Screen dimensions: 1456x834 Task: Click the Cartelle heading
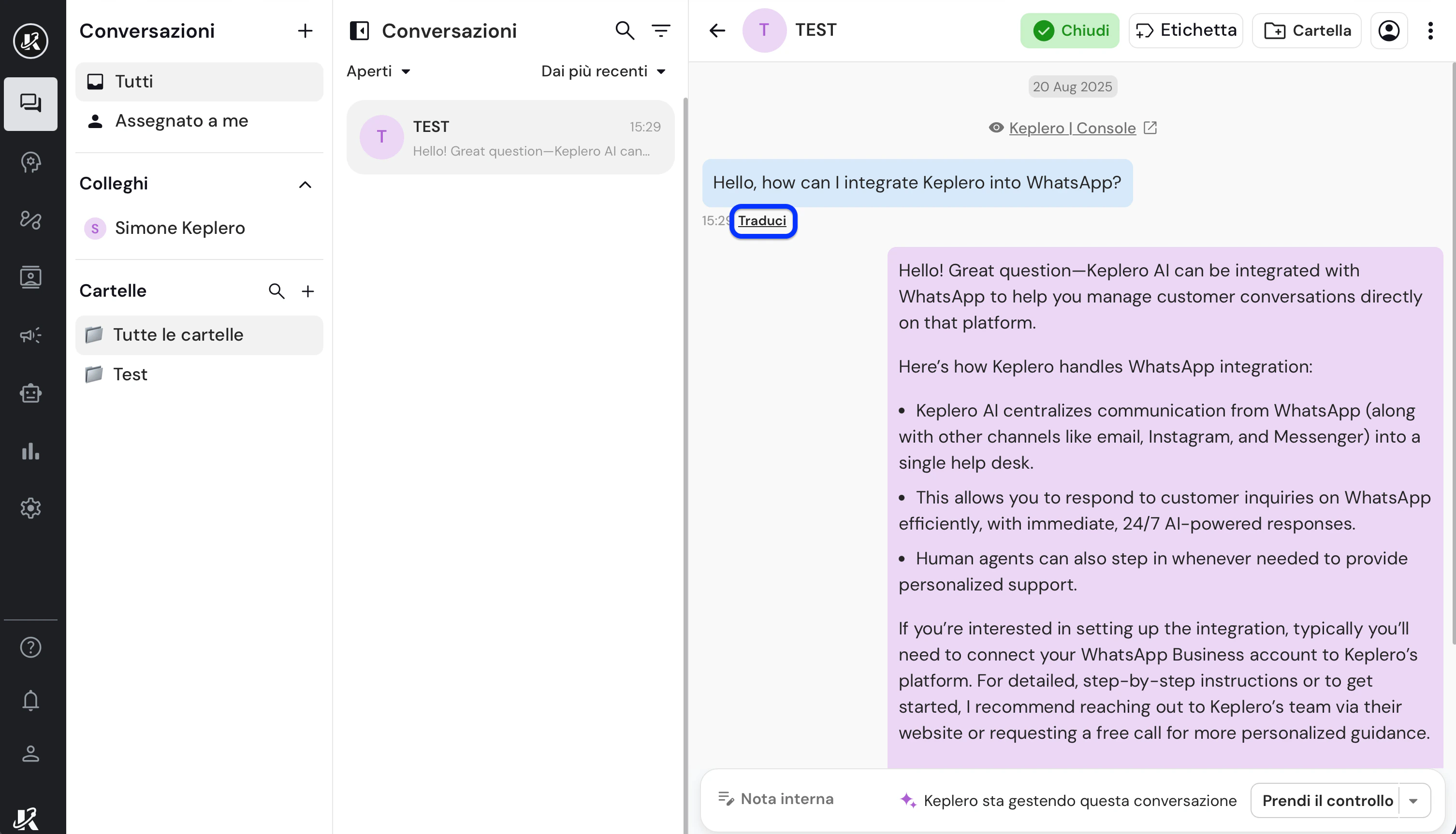point(113,291)
